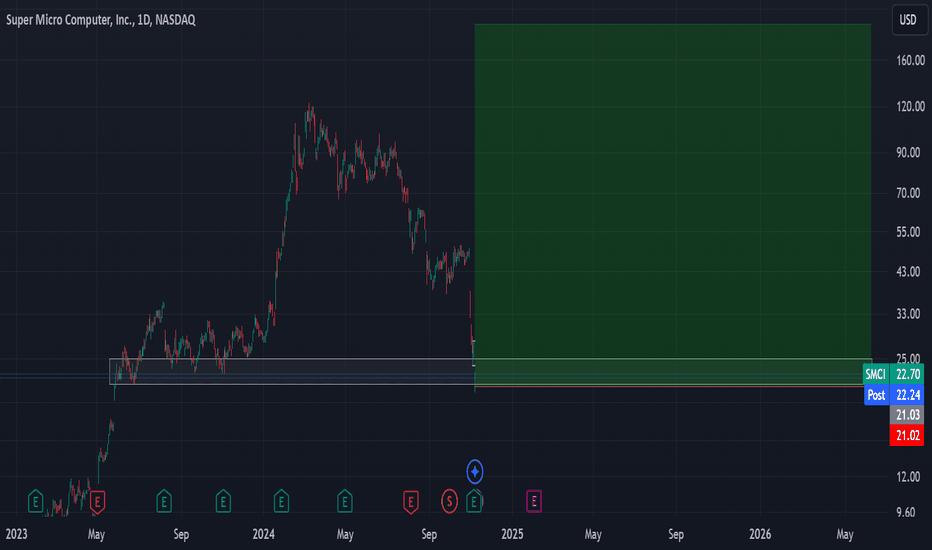The width and height of the screenshot is (932, 550).
Task: Click the Super Micro Computer chart title
Action: point(100,20)
